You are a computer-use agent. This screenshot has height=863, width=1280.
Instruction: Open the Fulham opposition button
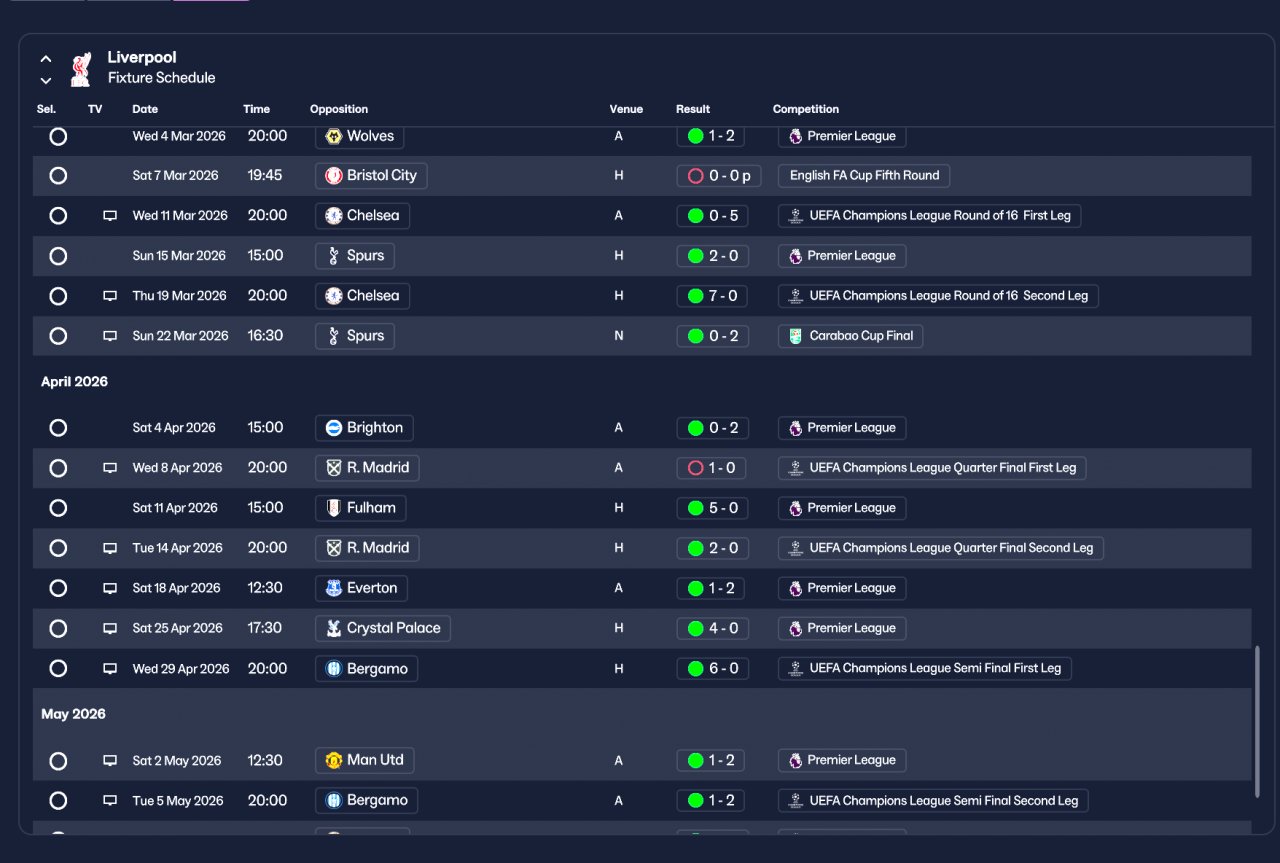pyautogui.click(x=360, y=508)
